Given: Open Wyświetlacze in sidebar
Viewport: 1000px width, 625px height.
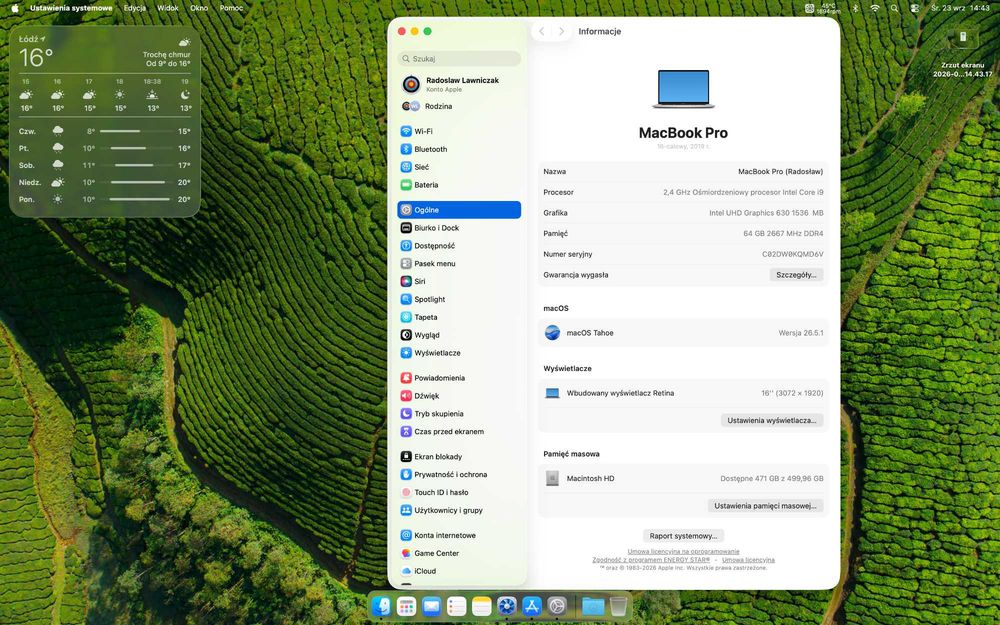Looking at the screenshot, I should coord(459,353).
